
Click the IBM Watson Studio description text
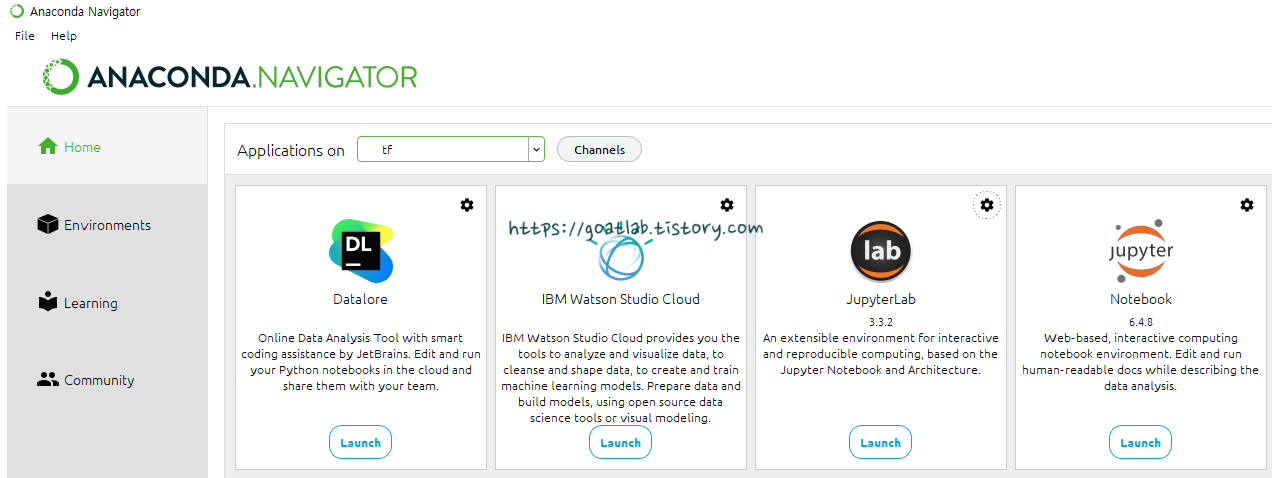click(x=621, y=378)
